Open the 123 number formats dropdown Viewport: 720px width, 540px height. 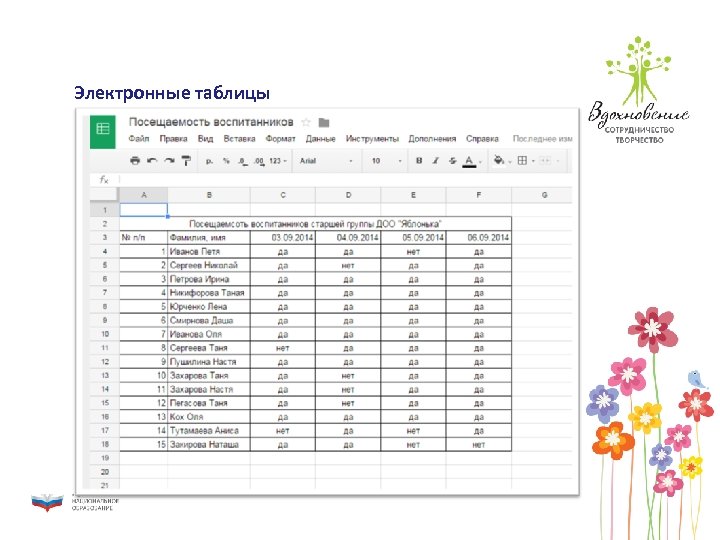pyautogui.click(x=277, y=161)
